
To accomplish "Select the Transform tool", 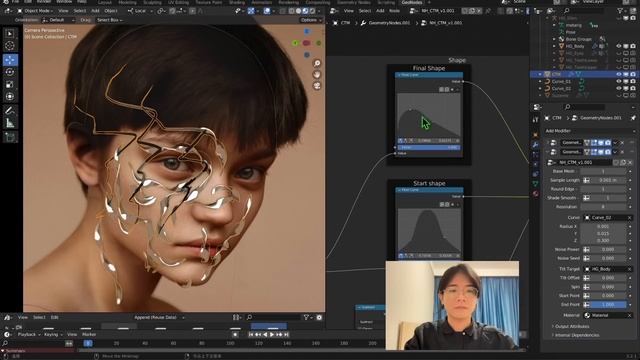I will pyautogui.click(x=10, y=97).
